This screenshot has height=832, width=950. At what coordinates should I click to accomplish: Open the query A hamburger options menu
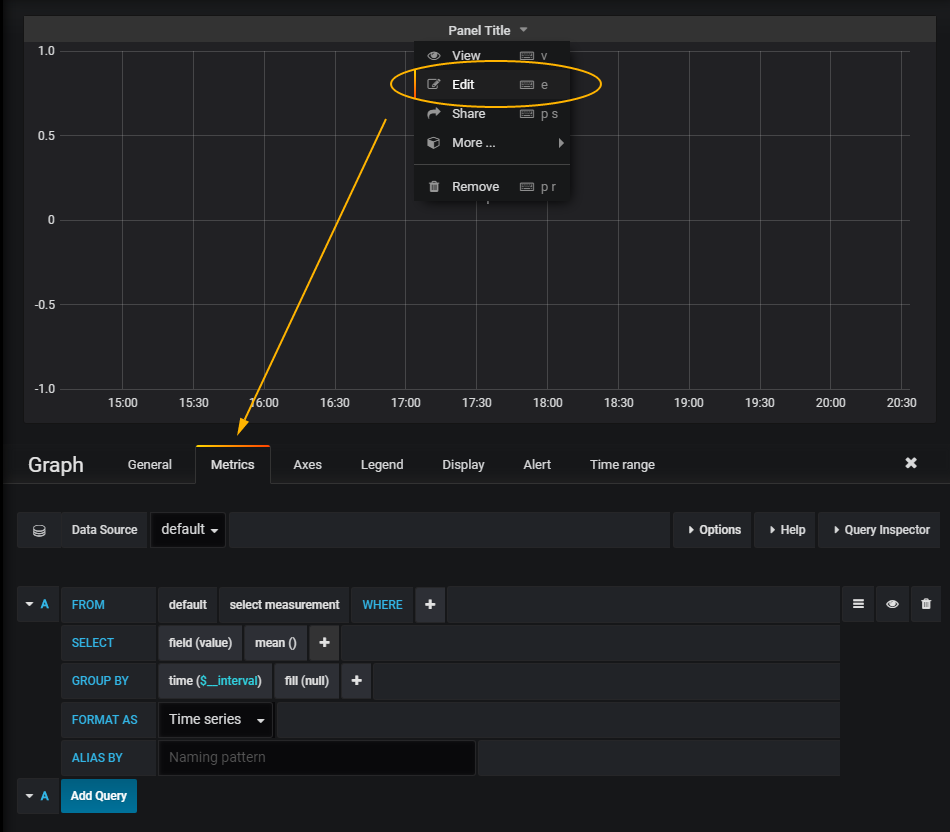[858, 604]
